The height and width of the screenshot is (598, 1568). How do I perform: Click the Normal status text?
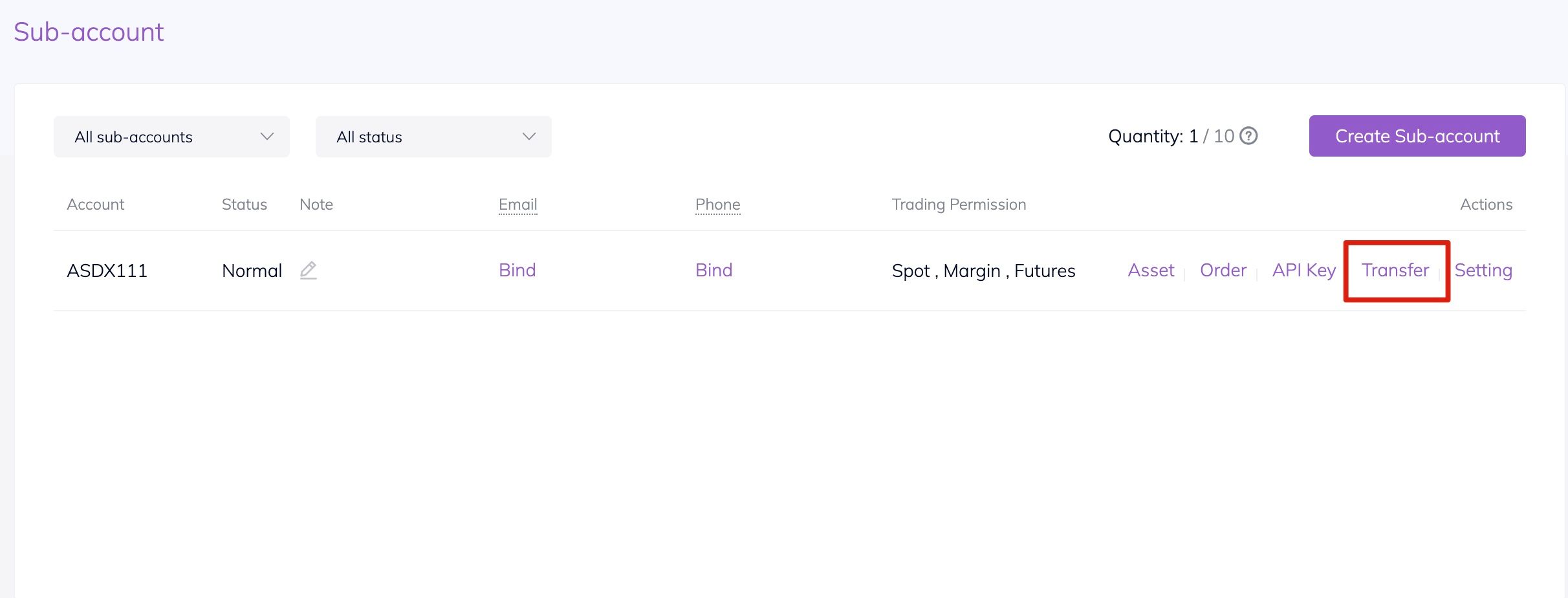pyautogui.click(x=252, y=271)
